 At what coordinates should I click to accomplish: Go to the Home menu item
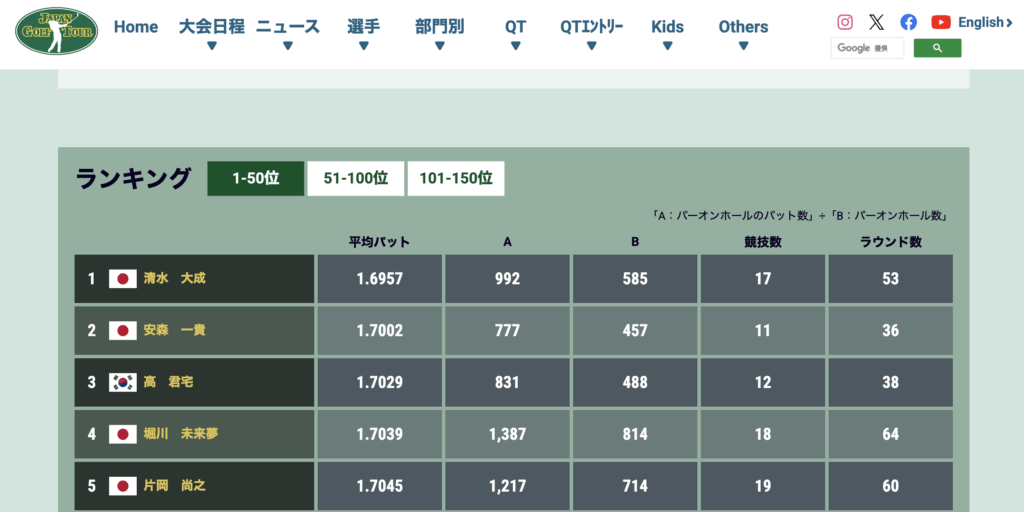[x=136, y=27]
